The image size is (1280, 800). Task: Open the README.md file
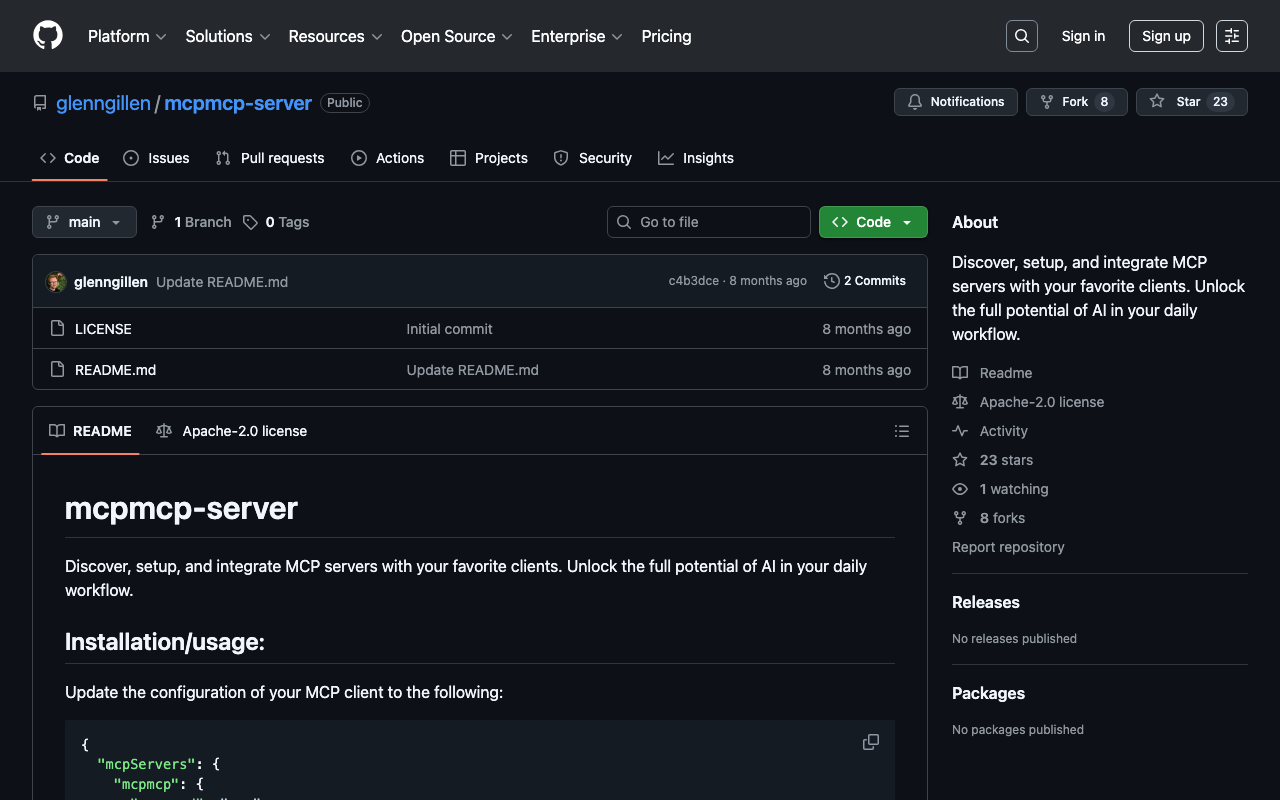pyautogui.click(x=115, y=370)
